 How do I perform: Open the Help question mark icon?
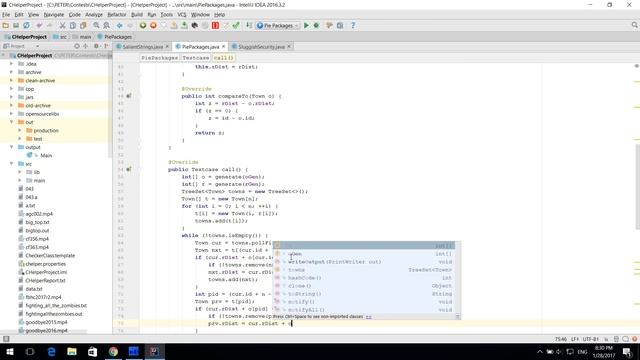[x=353, y=25]
